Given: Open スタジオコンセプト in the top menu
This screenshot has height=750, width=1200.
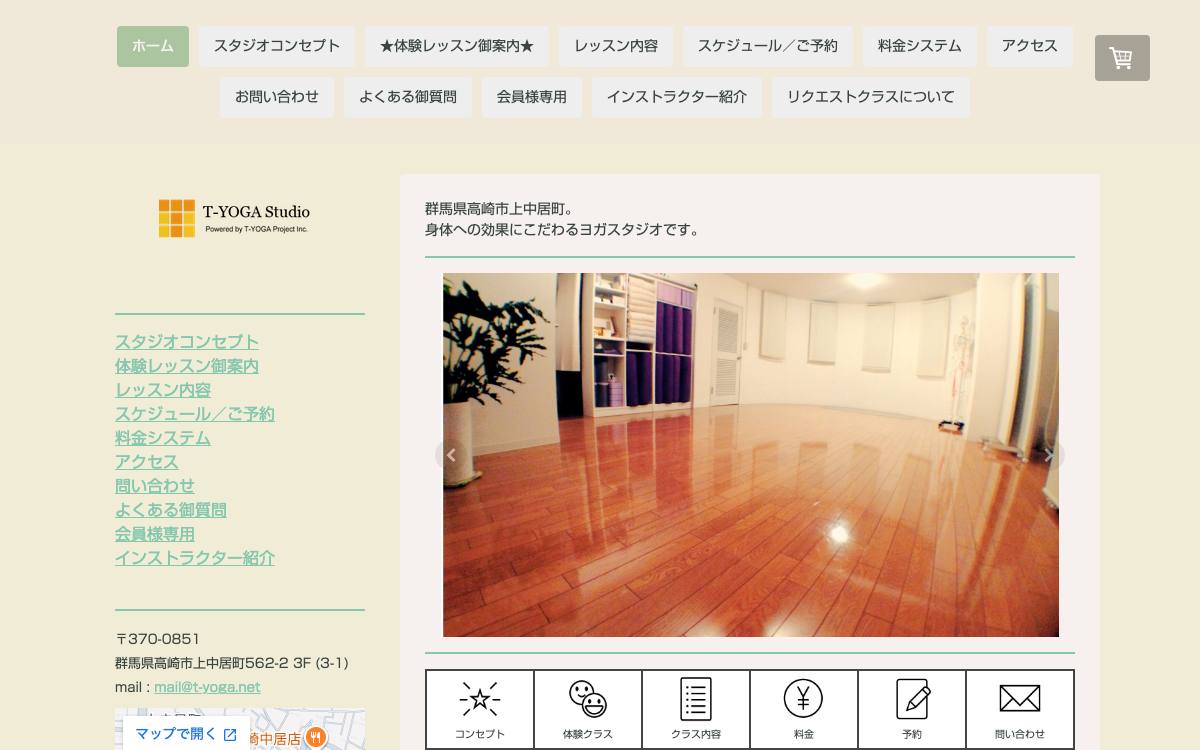Looking at the screenshot, I should pyautogui.click(x=277, y=46).
